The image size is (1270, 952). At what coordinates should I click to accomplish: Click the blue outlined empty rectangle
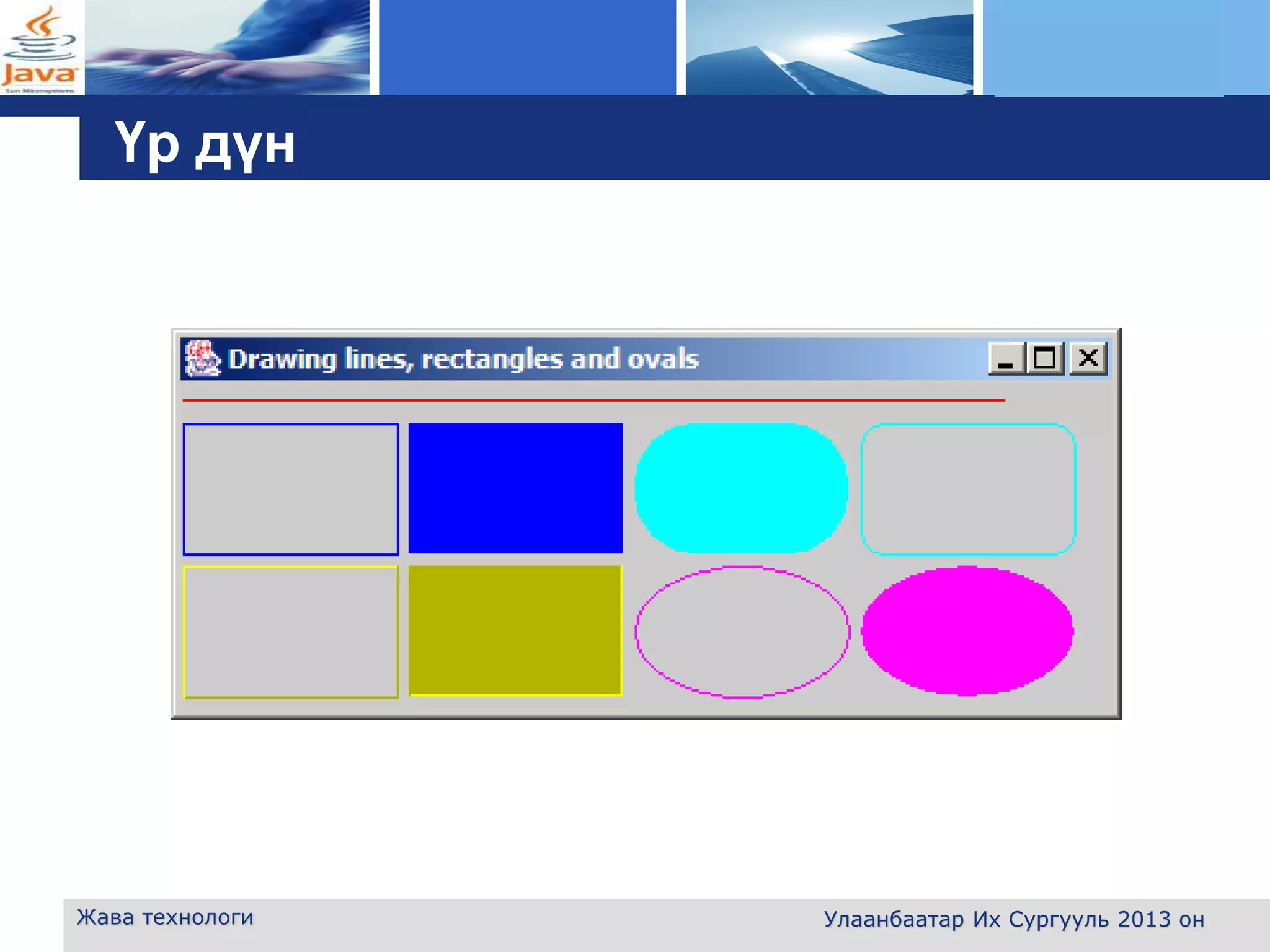click(x=291, y=489)
